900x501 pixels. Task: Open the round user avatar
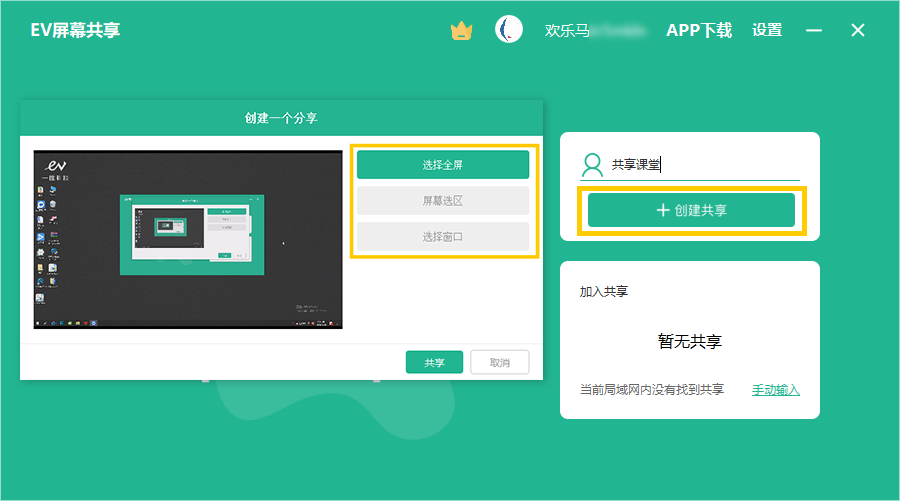pyautogui.click(x=509, y=29)
